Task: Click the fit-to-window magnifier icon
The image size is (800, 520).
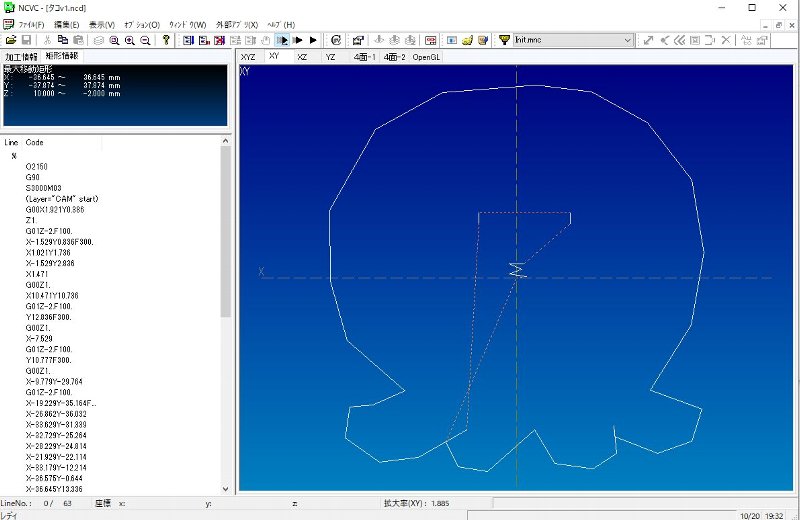Action: coord(114,40)
